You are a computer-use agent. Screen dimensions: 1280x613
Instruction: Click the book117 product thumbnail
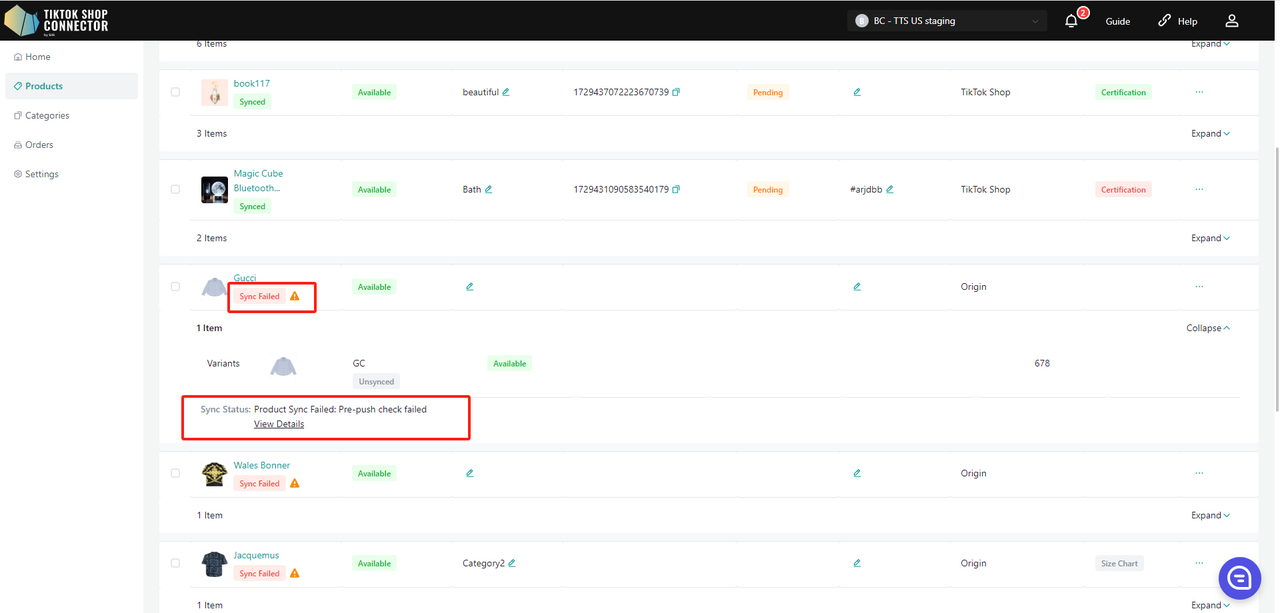pos(214,92)
